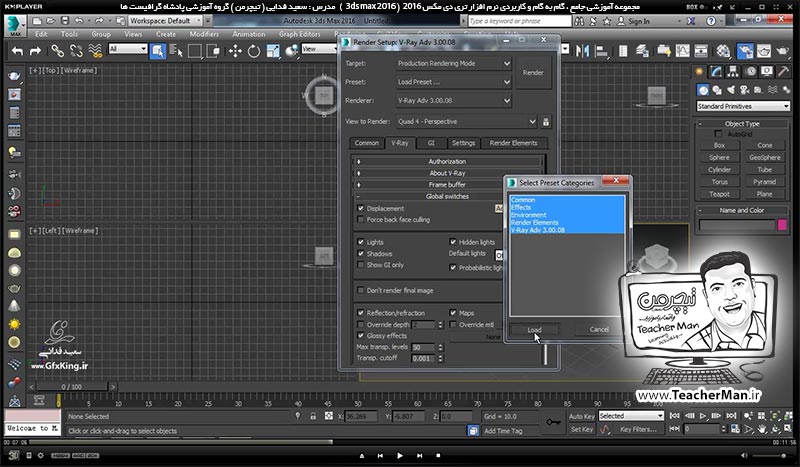
Task: Enable Show GI only checkbox
Action: [361, 265]
